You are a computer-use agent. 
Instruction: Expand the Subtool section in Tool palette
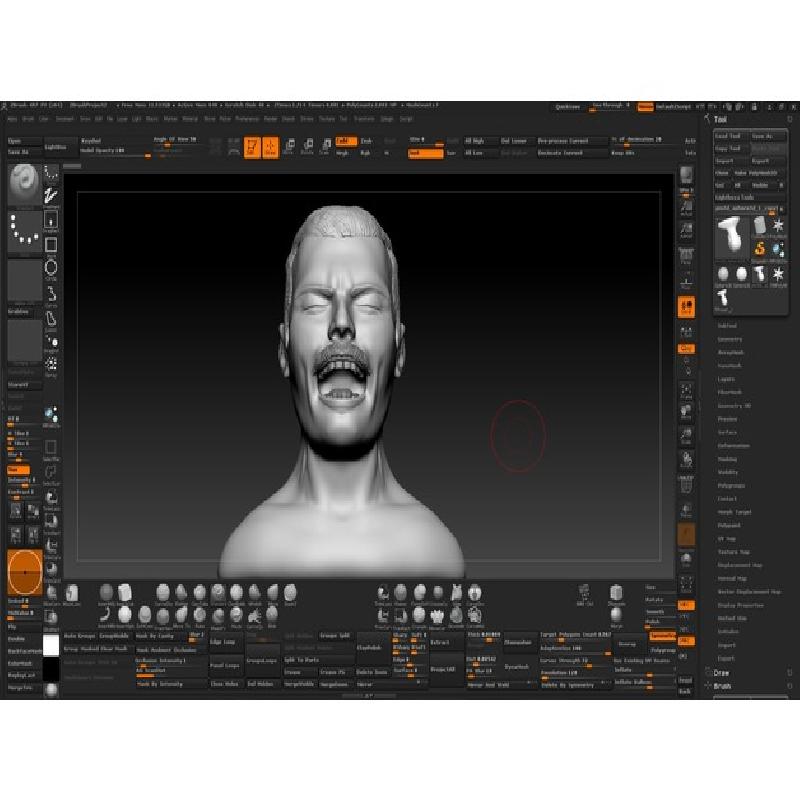coord(727,326)
